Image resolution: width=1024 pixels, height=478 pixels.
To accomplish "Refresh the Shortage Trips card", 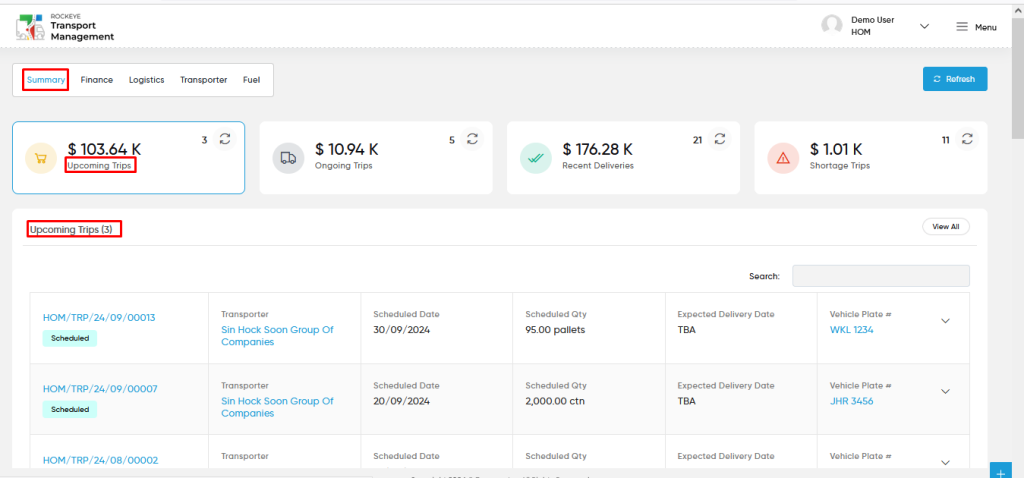I will point(968,139).
